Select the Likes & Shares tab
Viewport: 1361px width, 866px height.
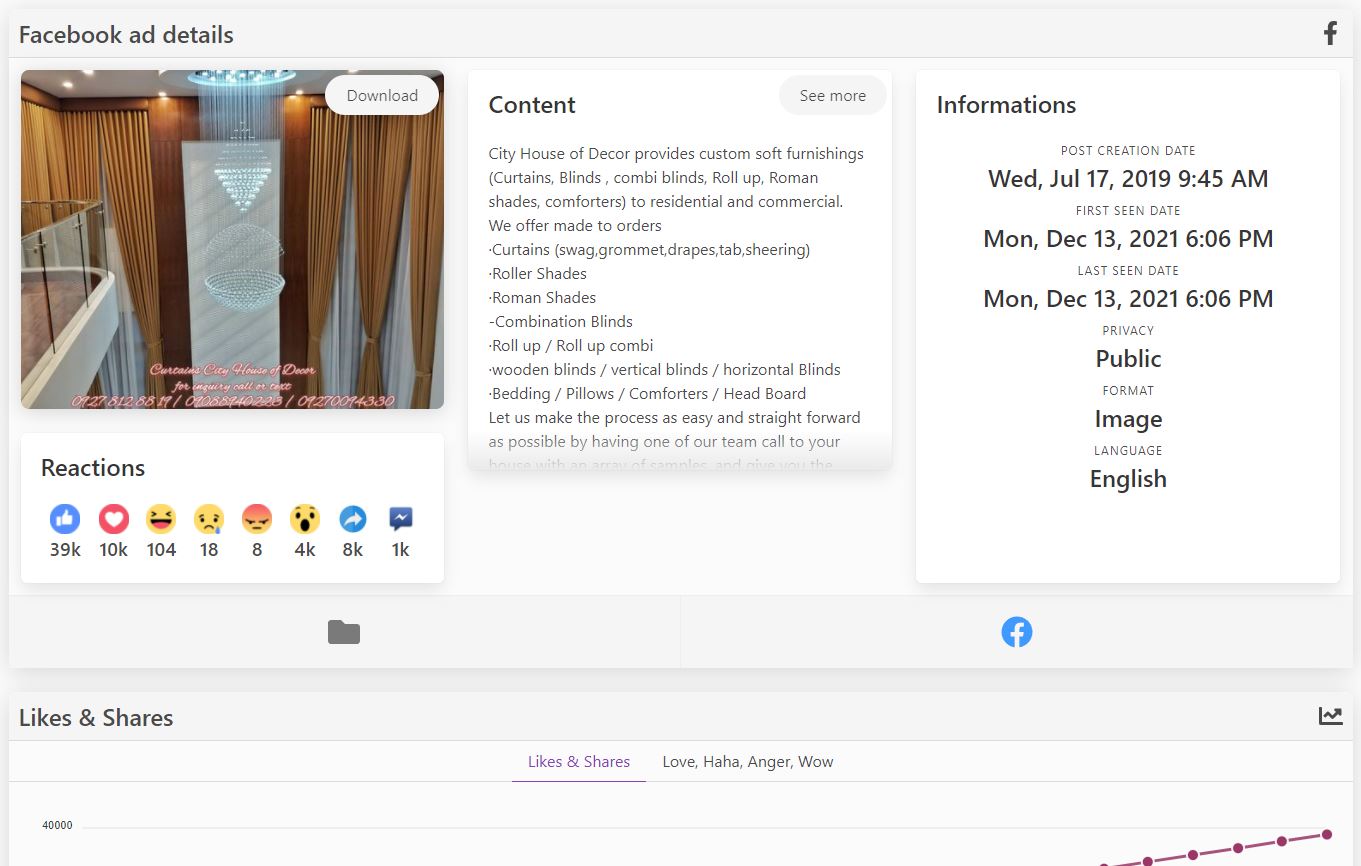pos(579,762)
